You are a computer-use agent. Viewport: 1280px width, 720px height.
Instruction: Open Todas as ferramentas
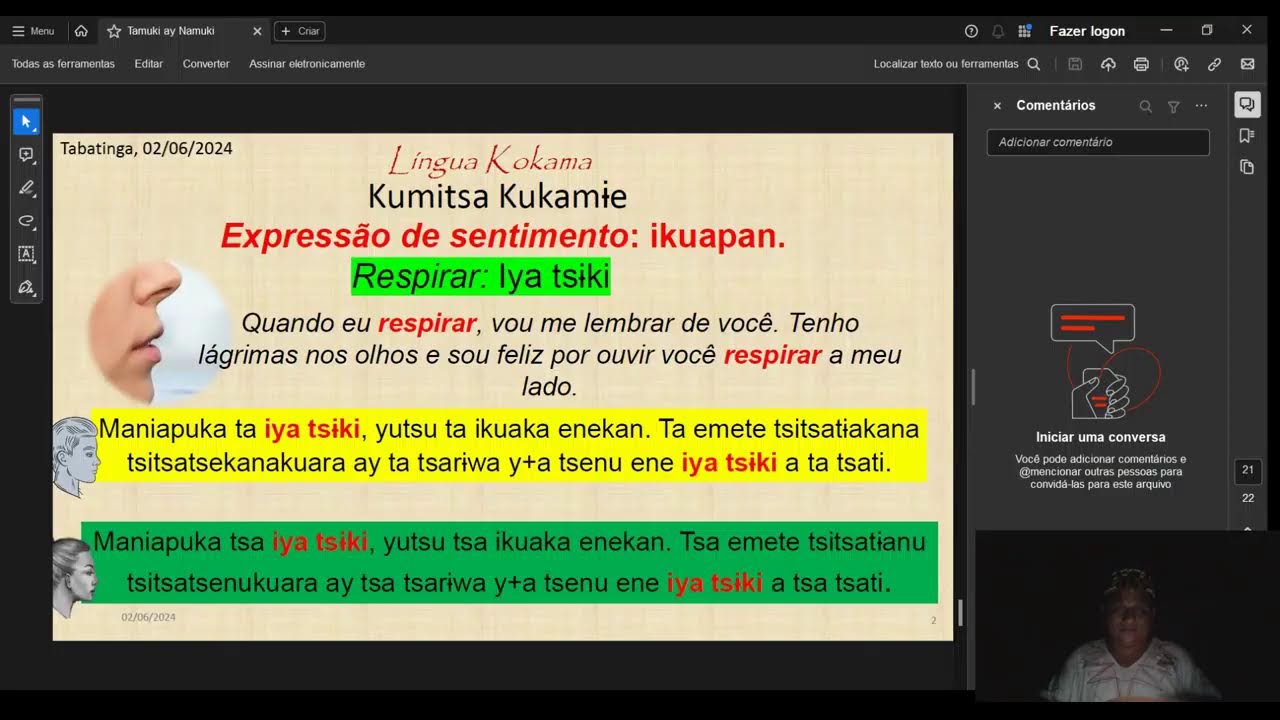pos(63,64)
